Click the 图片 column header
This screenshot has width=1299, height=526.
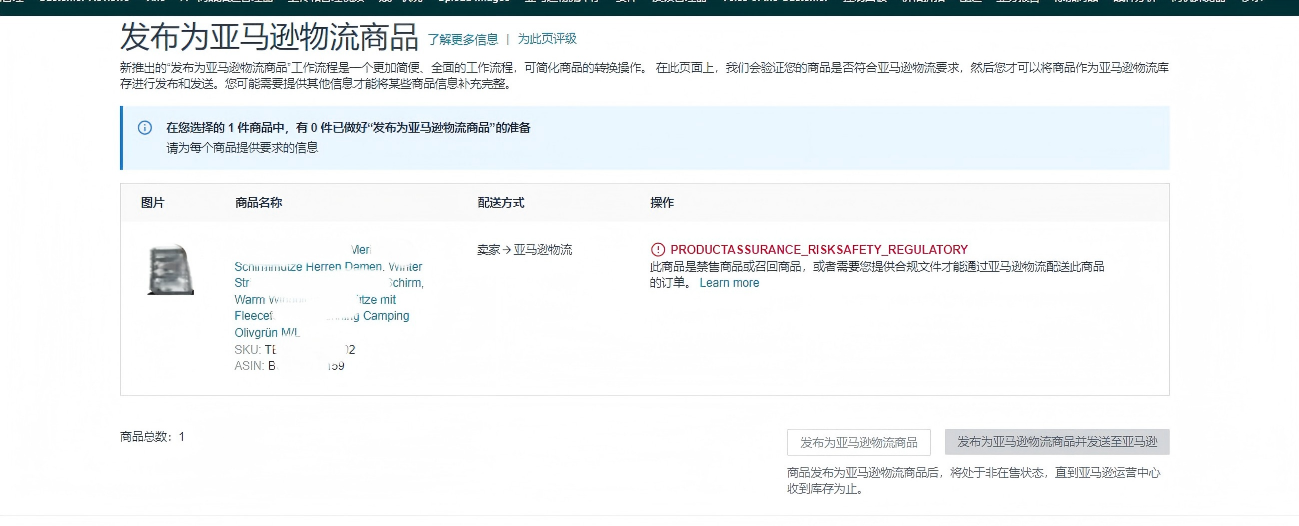(x=153, y=203)
